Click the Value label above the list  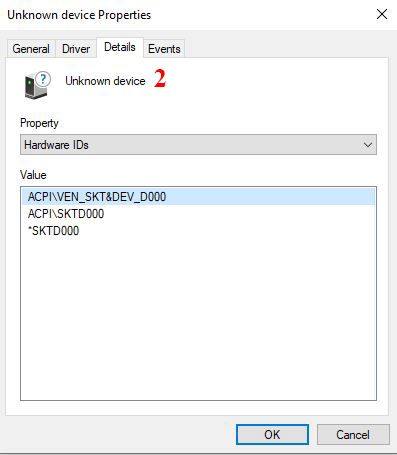[x=33, y=175]
